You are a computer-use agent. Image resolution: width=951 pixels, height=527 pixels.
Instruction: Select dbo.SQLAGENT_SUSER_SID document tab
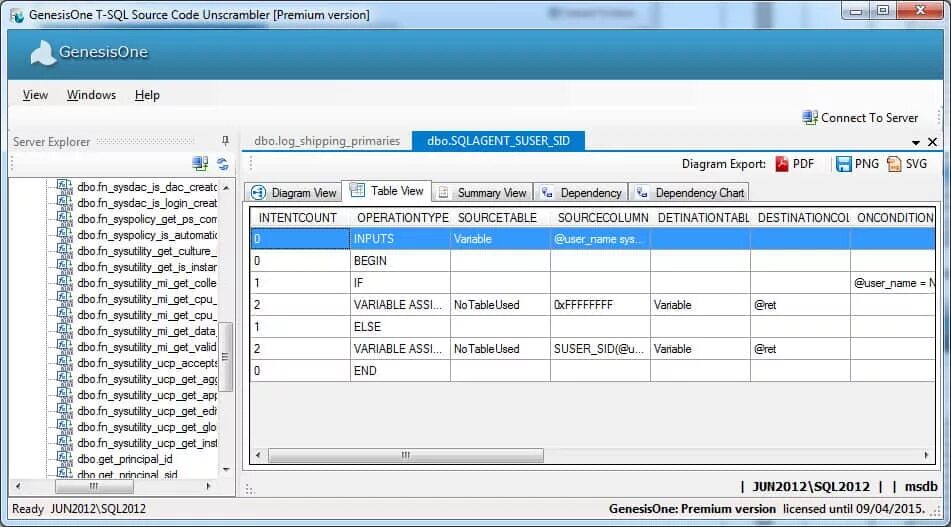tap(499, 141)
